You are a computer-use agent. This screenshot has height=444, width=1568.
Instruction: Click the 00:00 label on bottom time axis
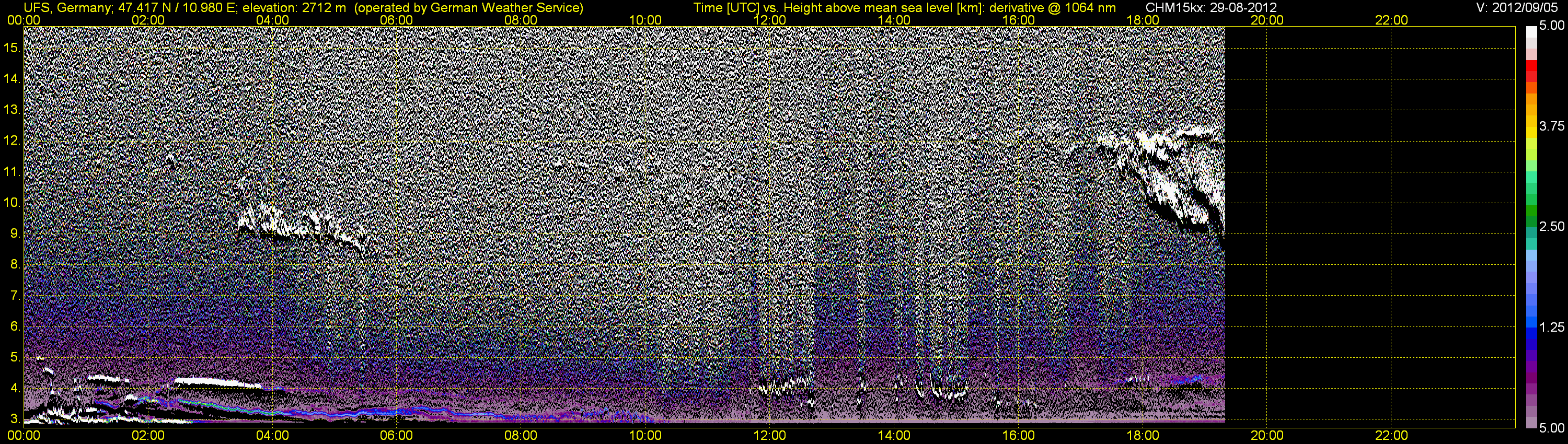(24, 436)
